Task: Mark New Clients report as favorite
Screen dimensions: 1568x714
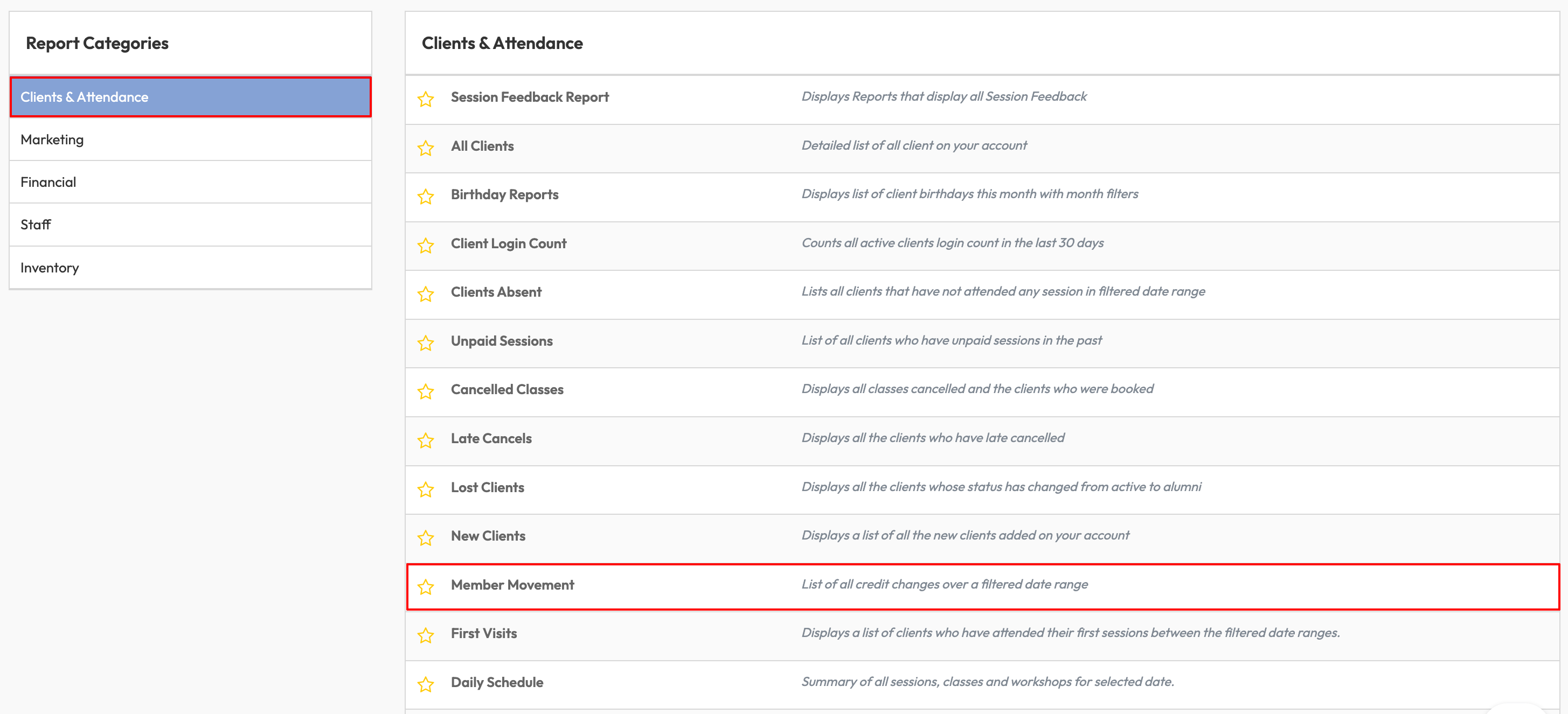Action: (x=426, y=537)
